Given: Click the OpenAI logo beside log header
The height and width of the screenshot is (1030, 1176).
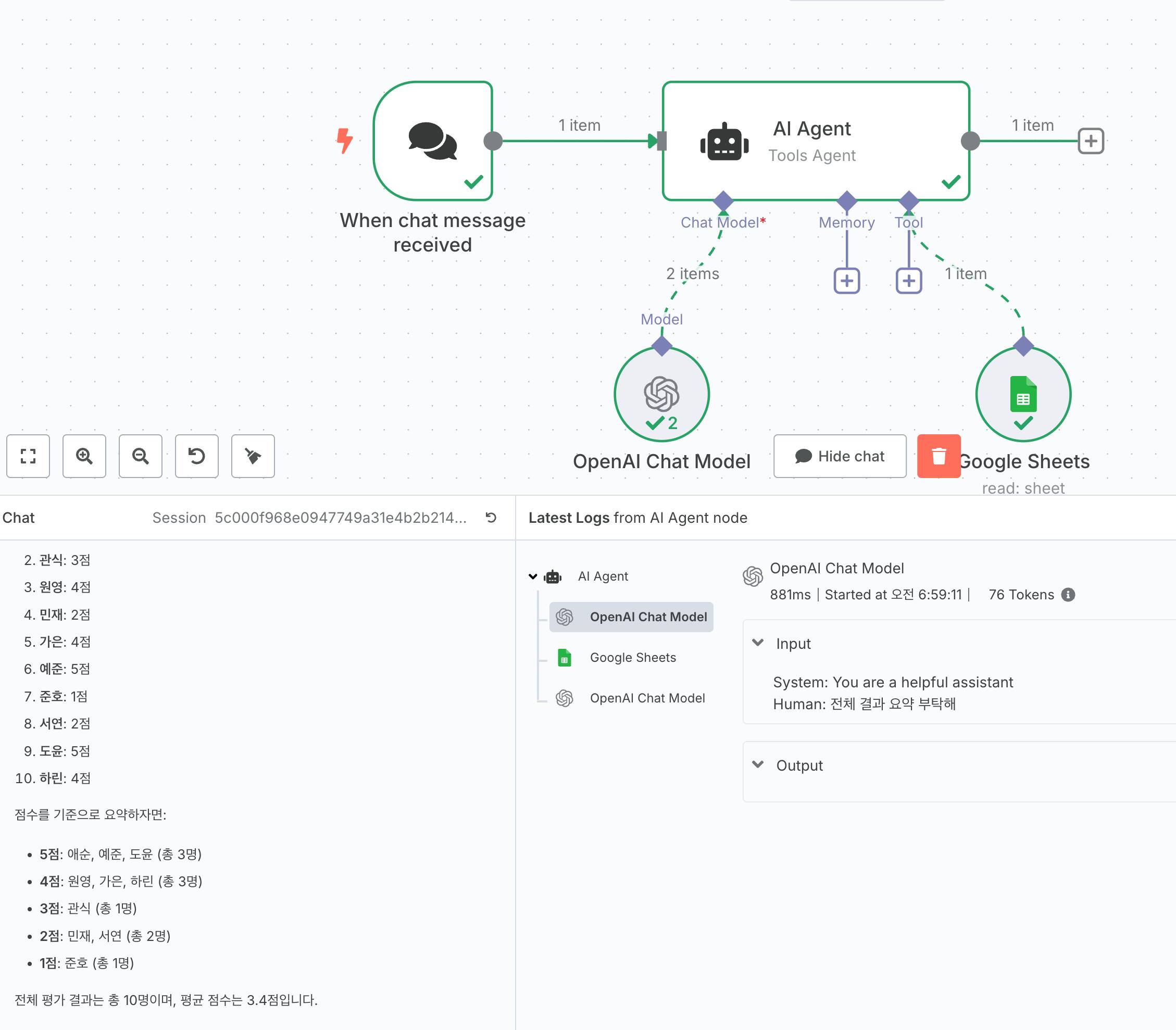Looking at the screenshot, I should pyautogui.click(x=753, y=575).
